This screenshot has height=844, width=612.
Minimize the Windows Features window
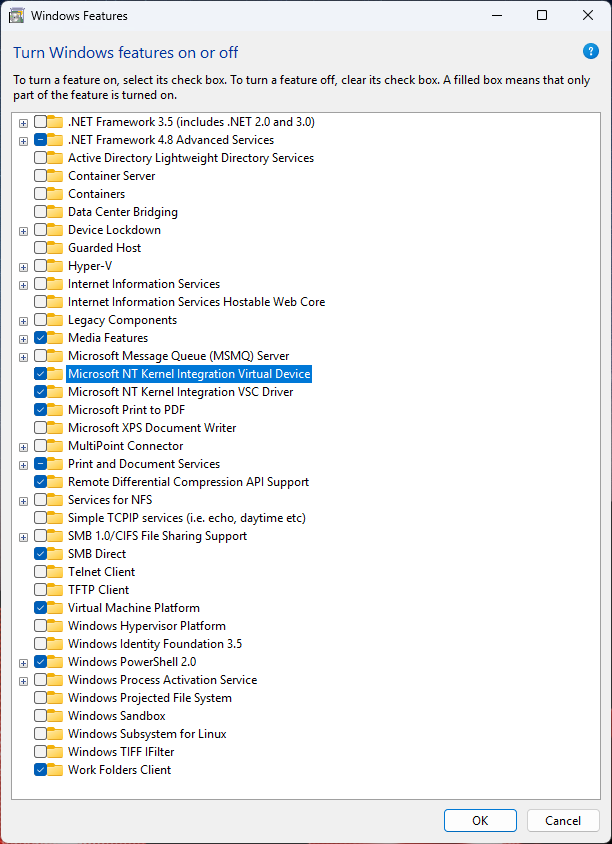point(496,16)
